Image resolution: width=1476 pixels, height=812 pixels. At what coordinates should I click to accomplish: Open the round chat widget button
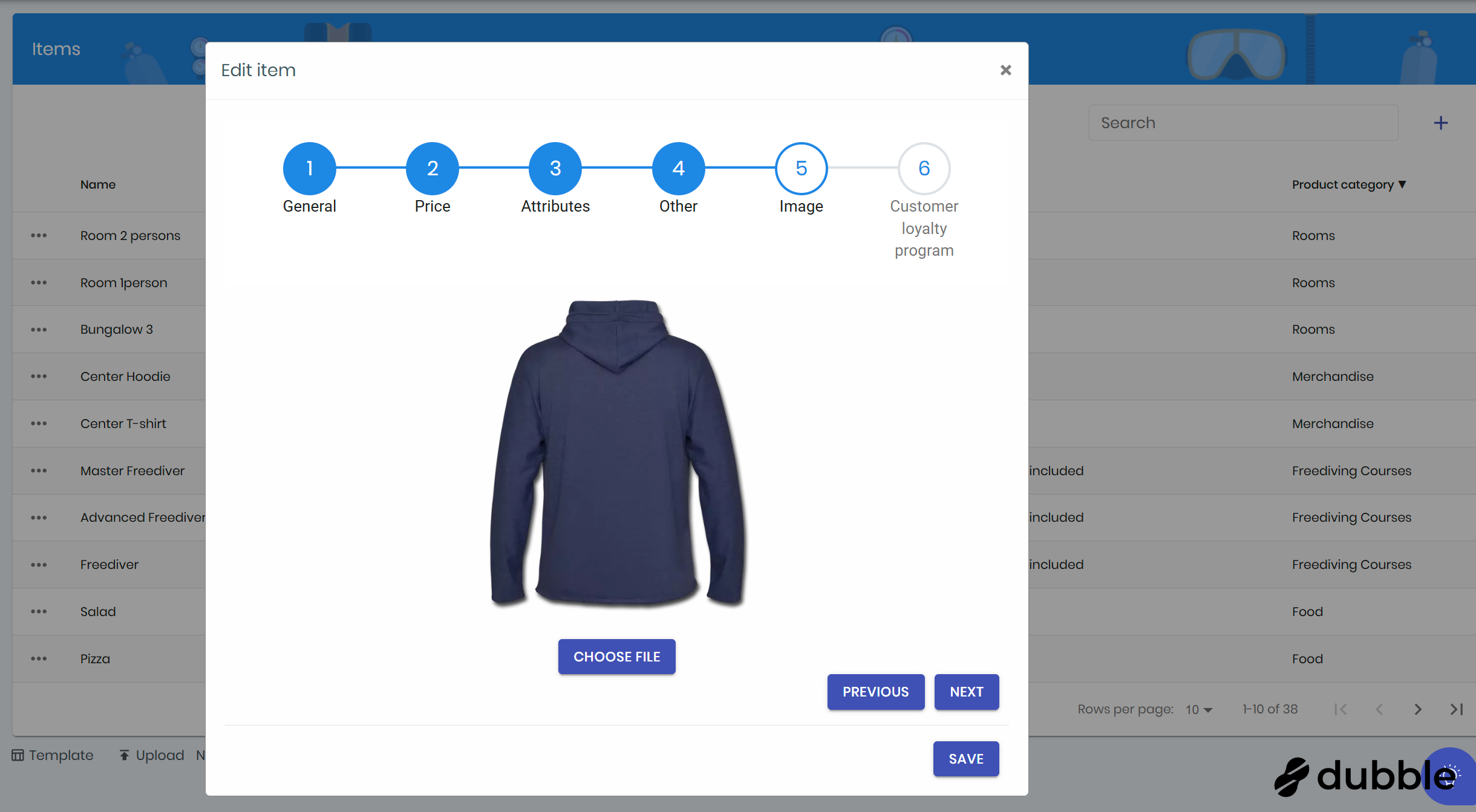click(x=1450, y=776)
